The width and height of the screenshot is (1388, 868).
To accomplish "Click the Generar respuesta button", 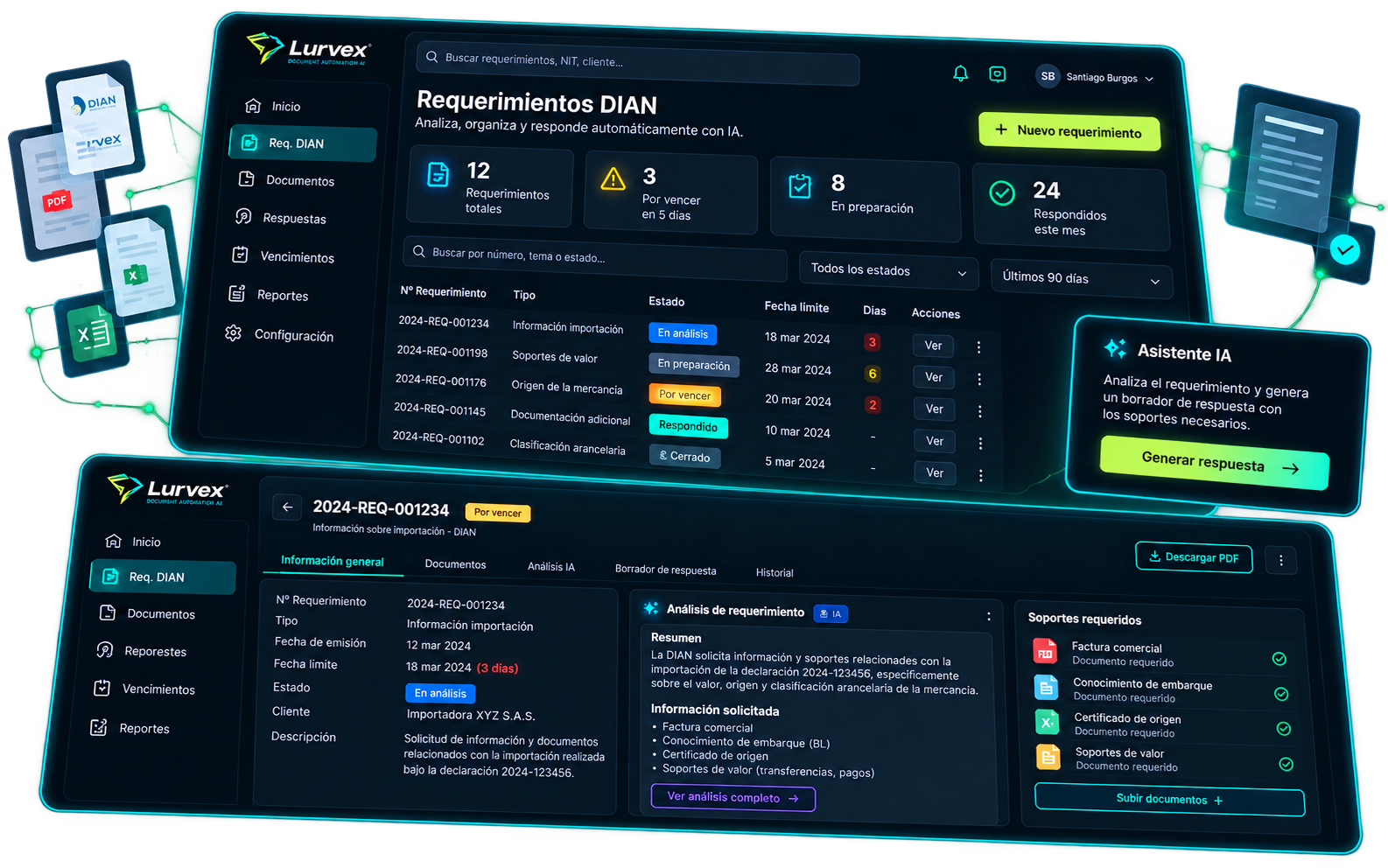I will tap(1214, 463).
